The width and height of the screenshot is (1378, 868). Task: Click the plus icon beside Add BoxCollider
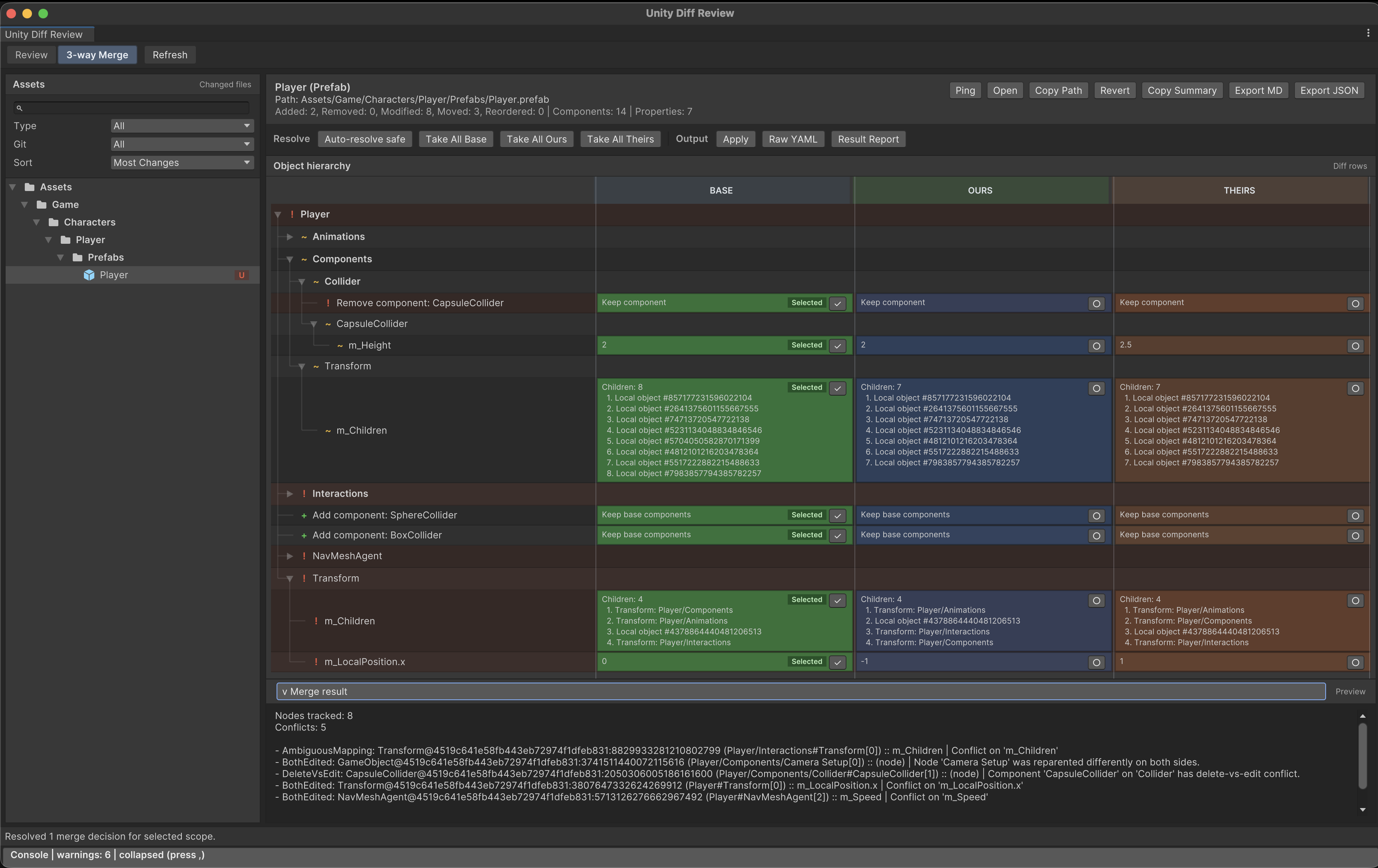tap(304, 536)
